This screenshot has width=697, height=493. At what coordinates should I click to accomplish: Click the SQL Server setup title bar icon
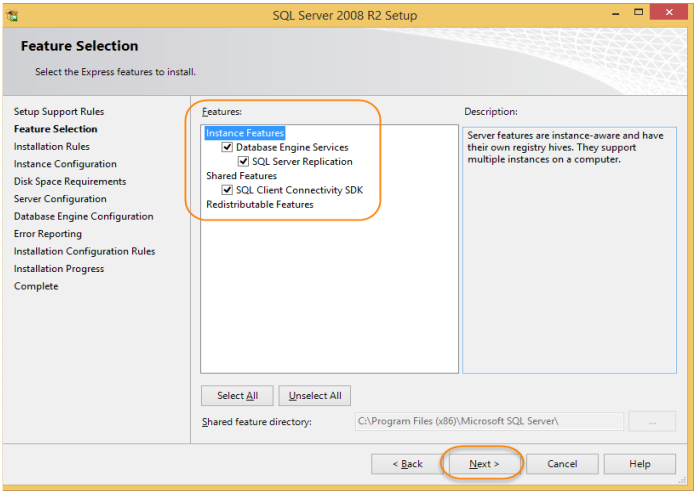click(12, 16)
